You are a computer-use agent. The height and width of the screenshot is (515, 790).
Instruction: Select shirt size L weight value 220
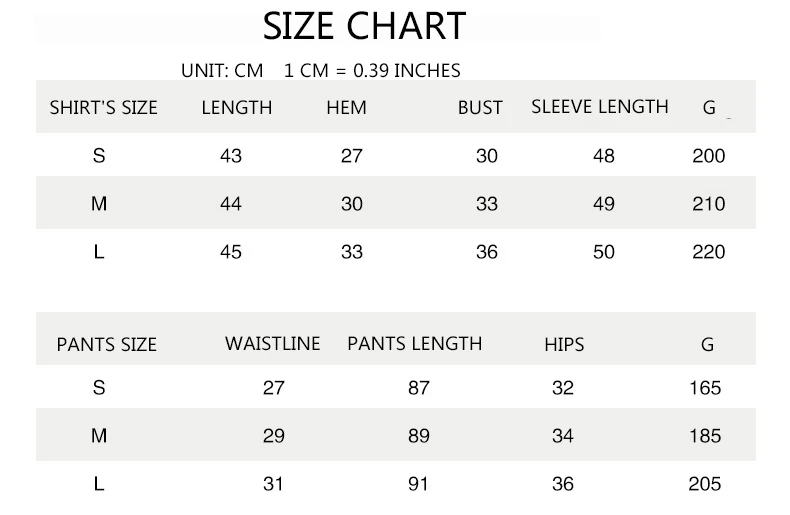click(x=708, y=252)
